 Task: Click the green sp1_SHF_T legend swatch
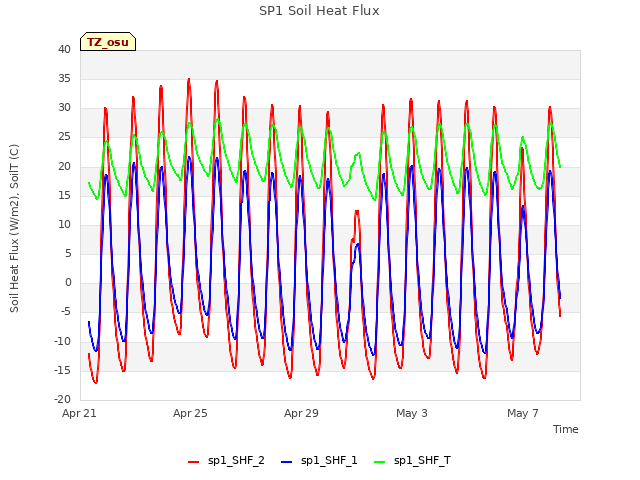(x=380, y=462)
